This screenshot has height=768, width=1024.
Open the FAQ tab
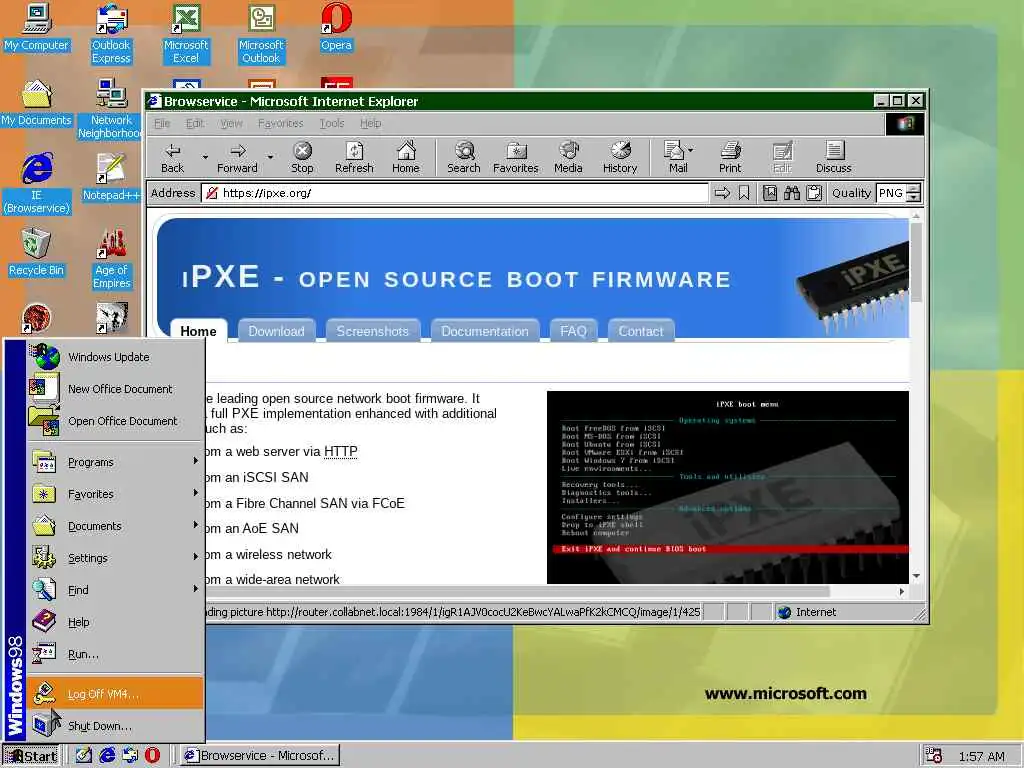[x=573, y=330]
